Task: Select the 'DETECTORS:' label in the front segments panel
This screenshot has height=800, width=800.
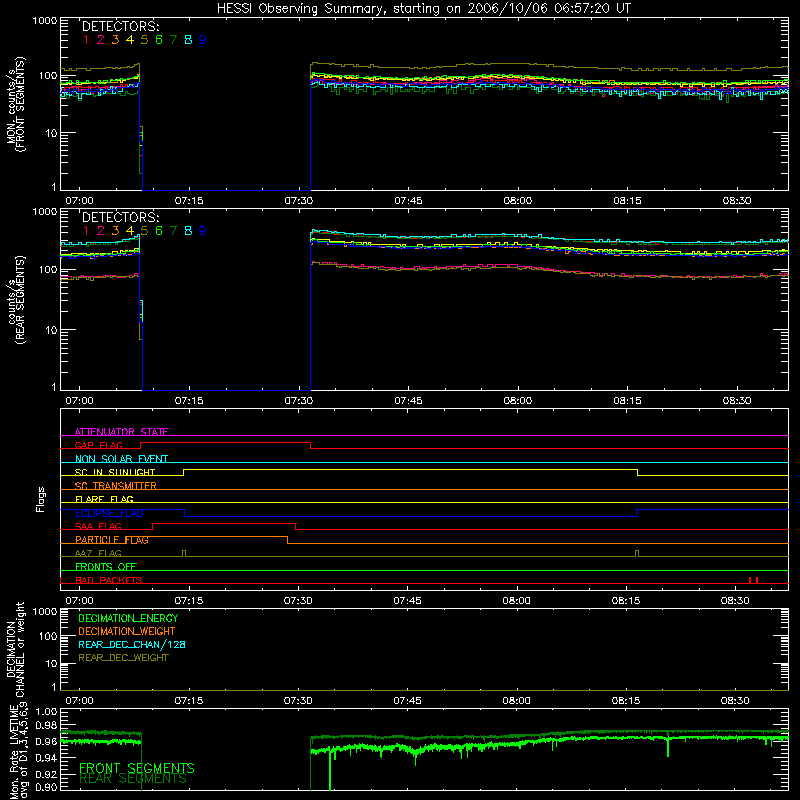Action: (121, 27)
